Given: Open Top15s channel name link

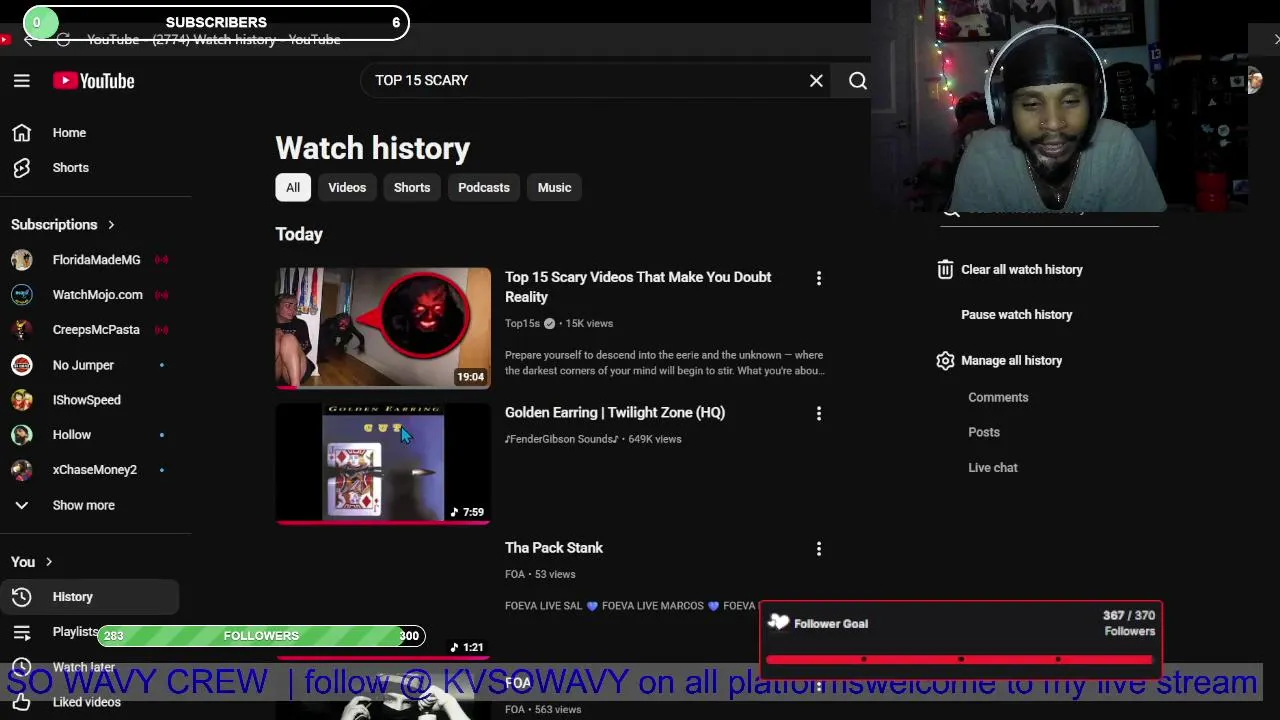Looking at the screenshot, I should pyautogui.click(x=522, y=324).
